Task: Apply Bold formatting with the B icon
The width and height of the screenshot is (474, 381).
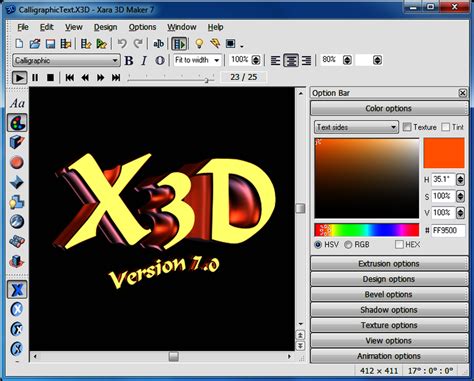Action: pyautogui.click(x=129, y=60)
